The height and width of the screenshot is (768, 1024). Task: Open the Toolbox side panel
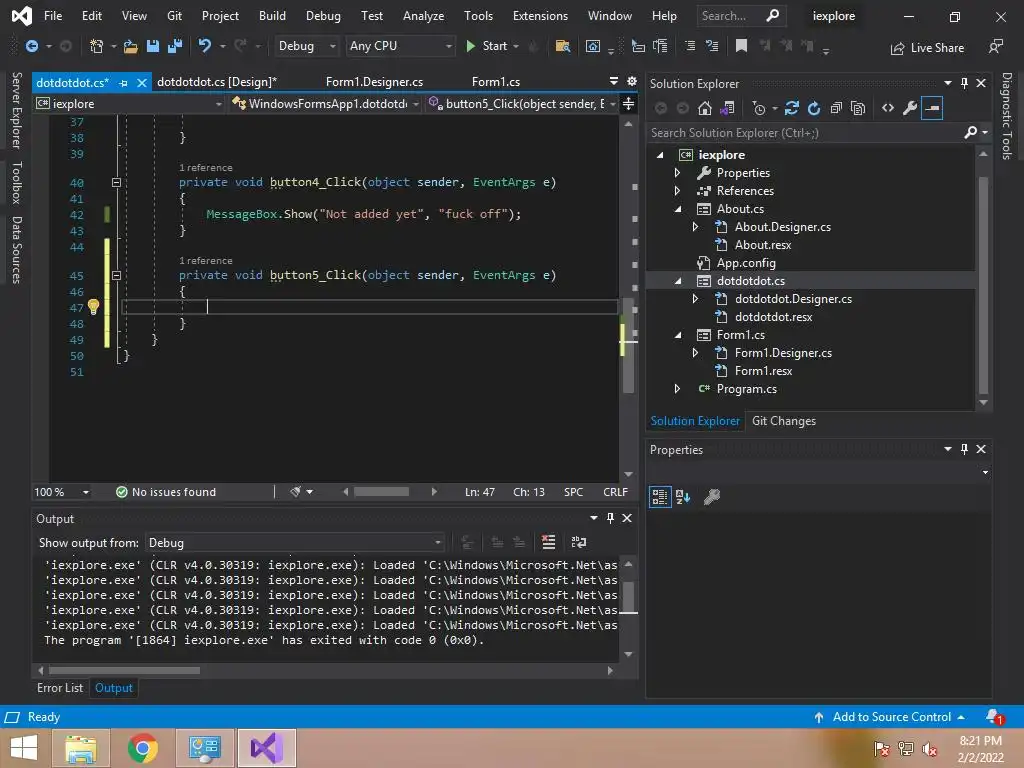16,182
